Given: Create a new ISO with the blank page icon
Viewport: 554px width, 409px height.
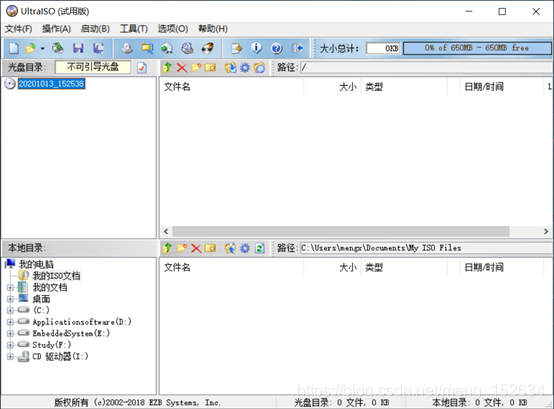Looking at the screenshot, I should point(14,48).
